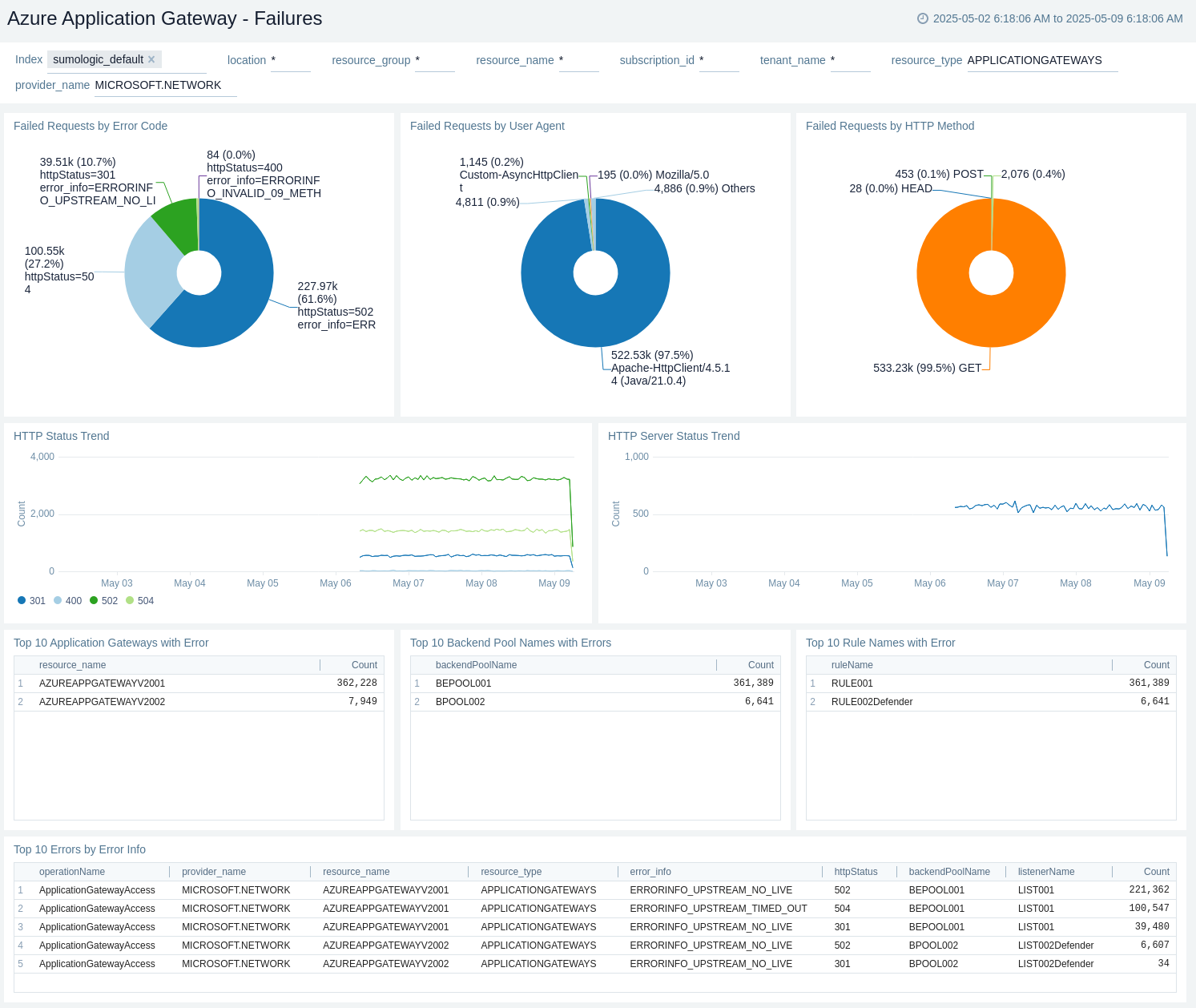Image resolution: width=1196 pixels, height=1008 pixels.
Task: Click the Top 10 Errors by Error Info title
Action: [x=79, y=849]
